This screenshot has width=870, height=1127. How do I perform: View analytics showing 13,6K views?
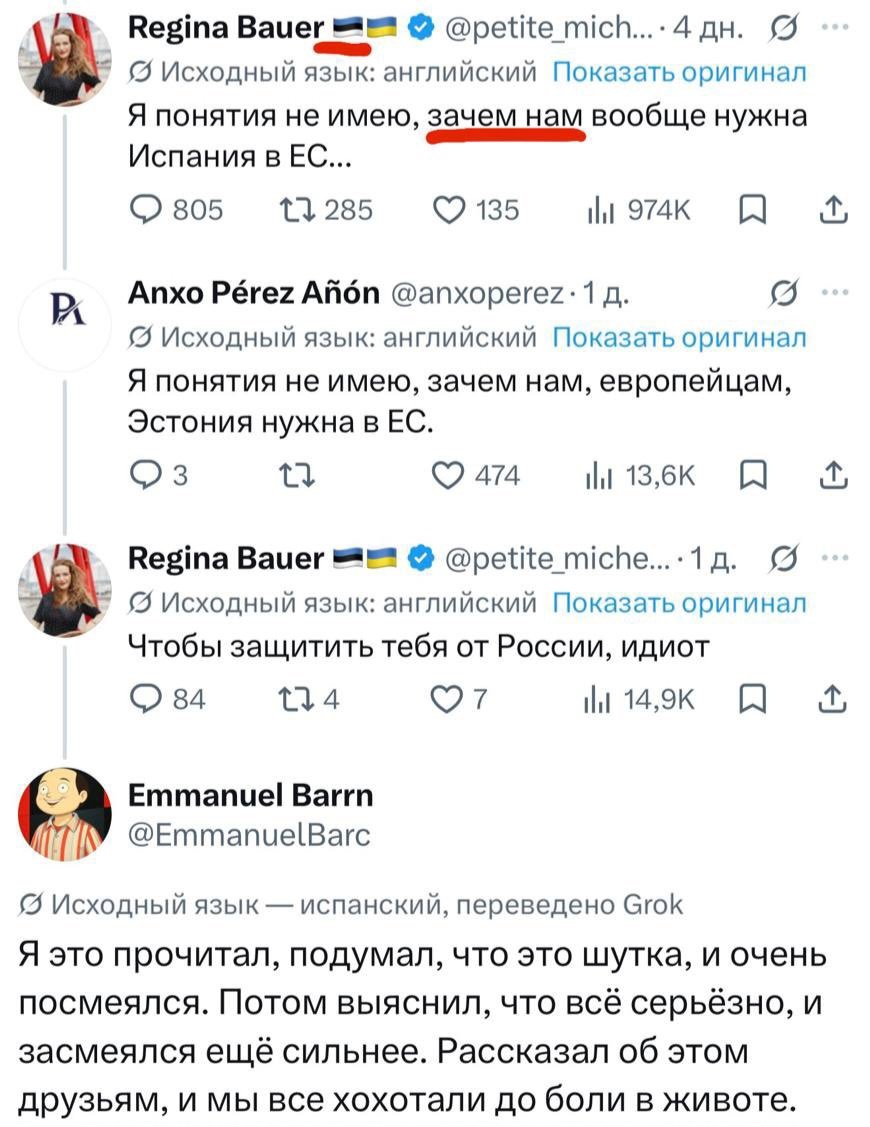[x=641, y=476]
